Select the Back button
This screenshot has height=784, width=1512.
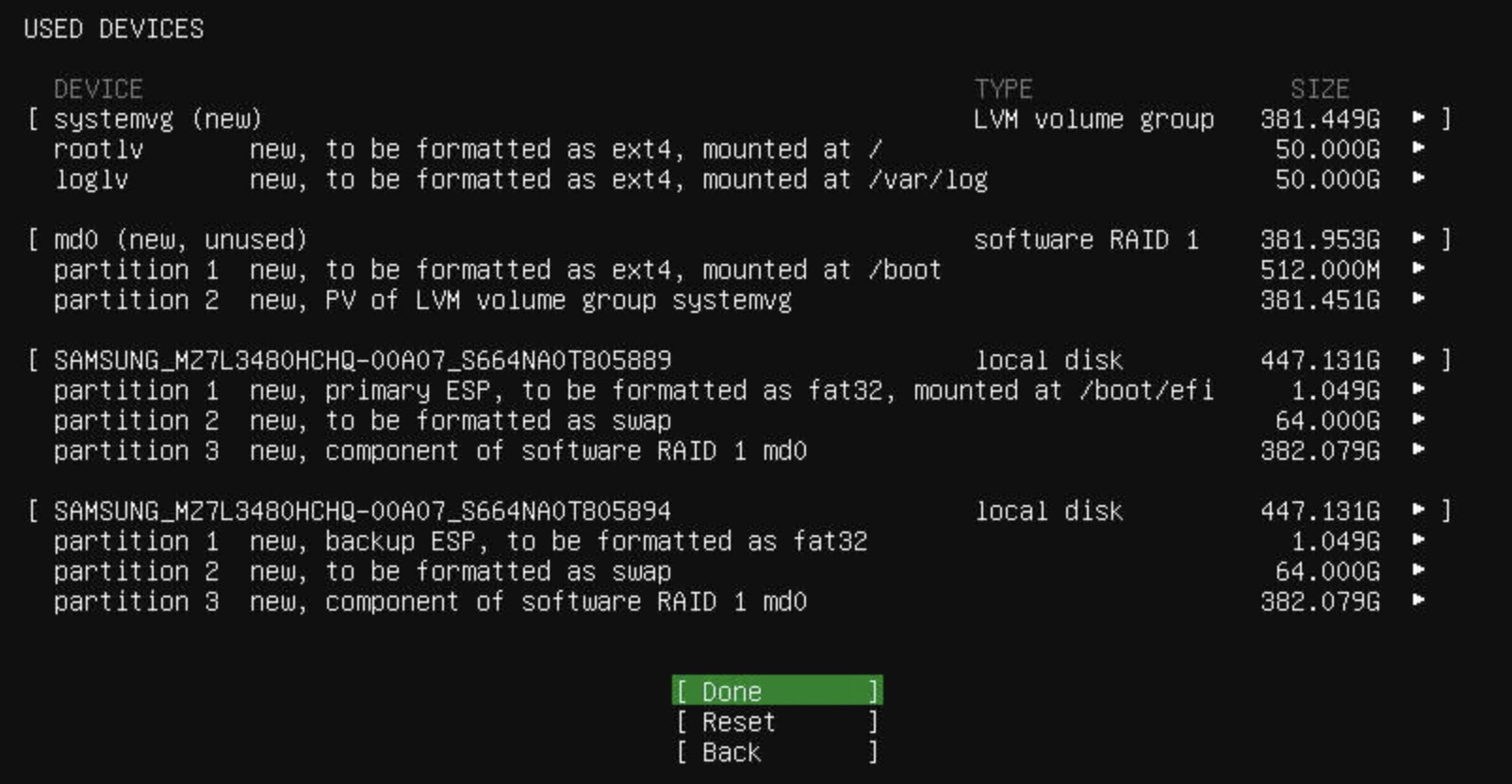(x=777, y=752)
